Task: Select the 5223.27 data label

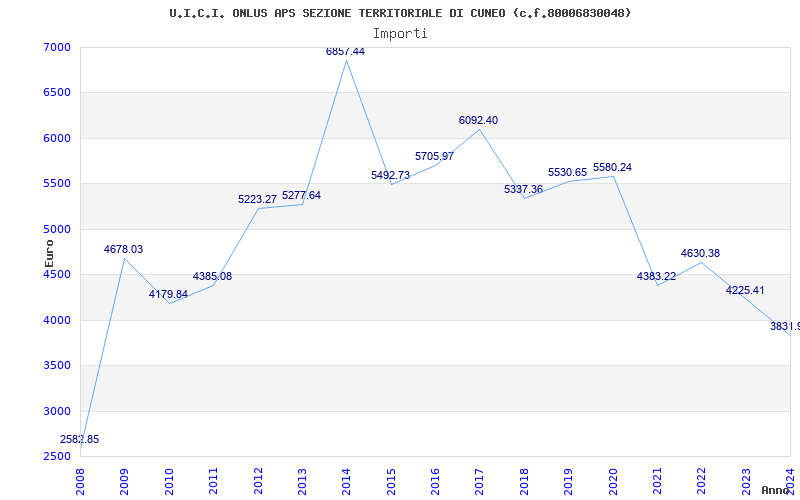Action: 257,199
